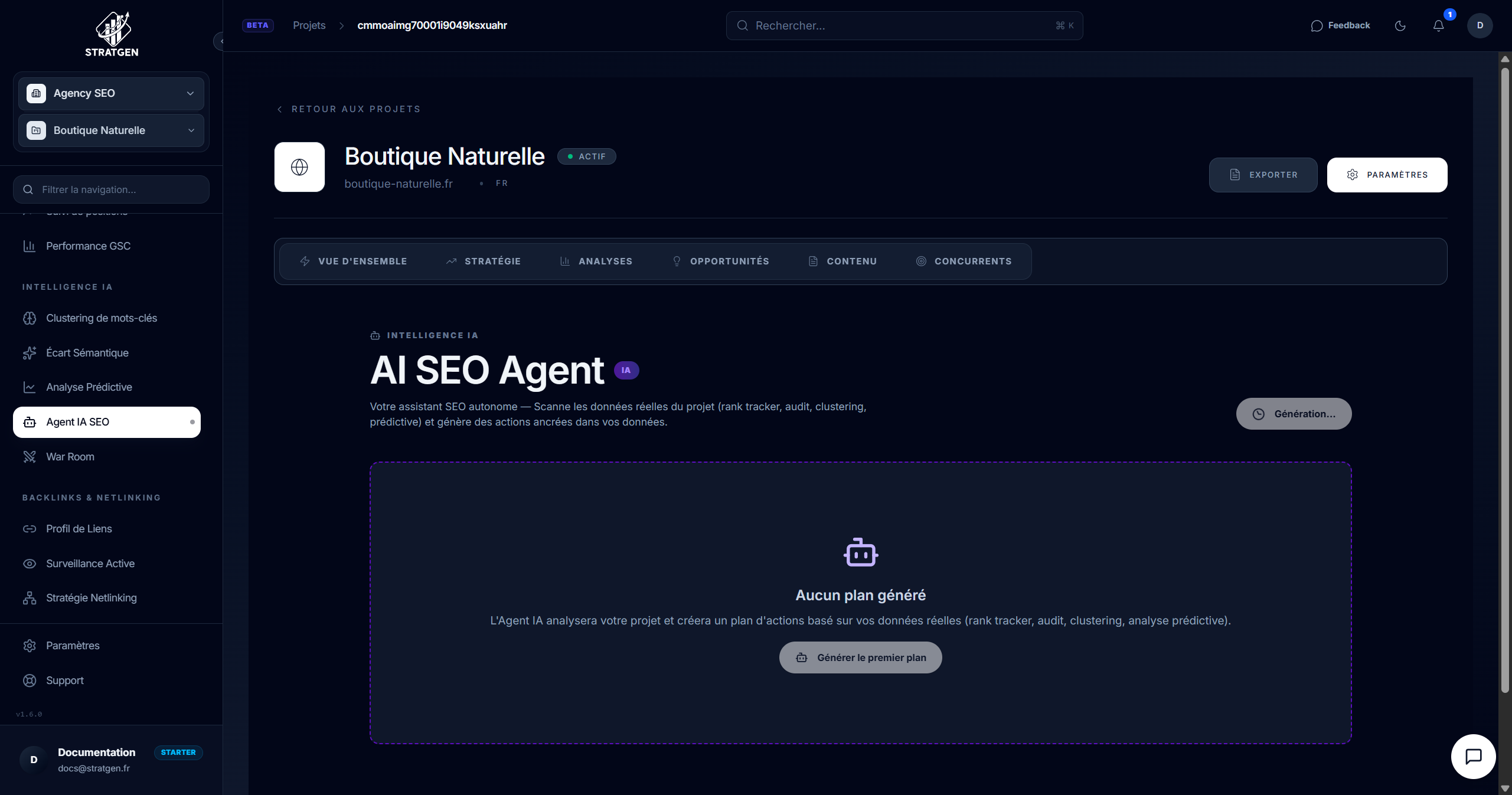Image resolution: width=1512 pixels, height=795 pixels.
Task: Click the Exporter button
Action: pyautogui.click(x=1263, y=174)
